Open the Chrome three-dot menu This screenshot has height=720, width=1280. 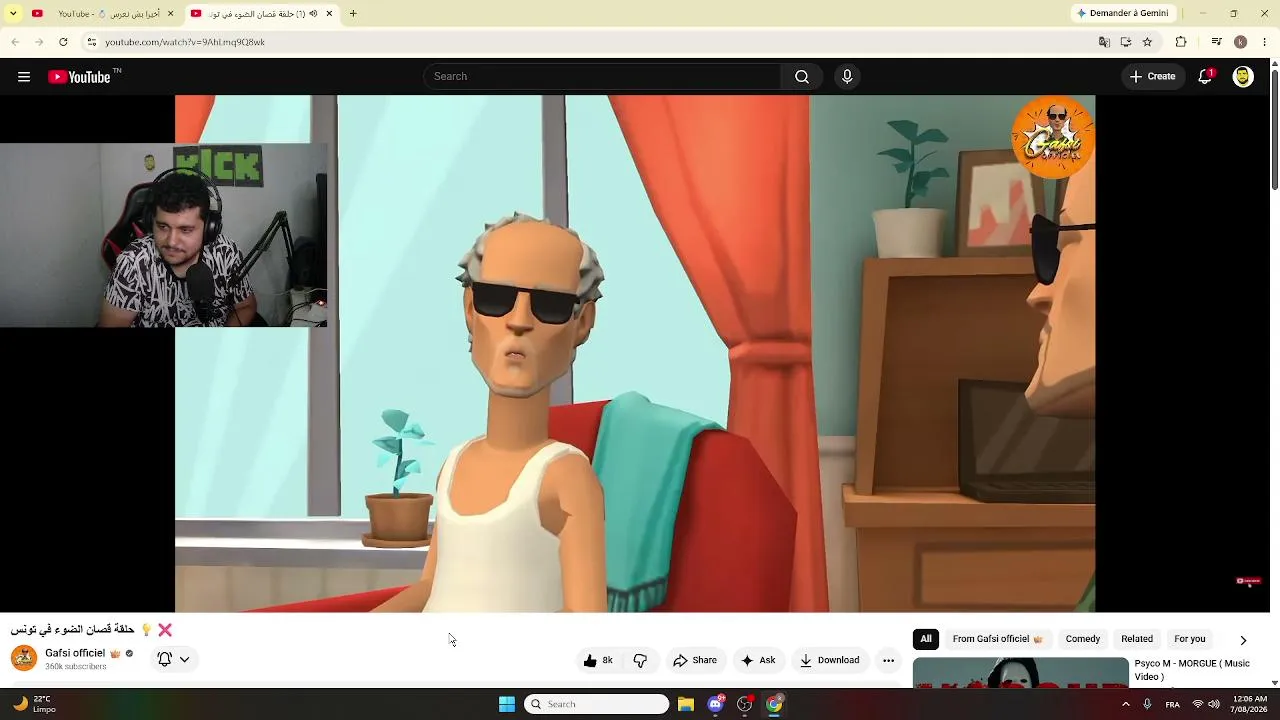click(x=1265, y=42)
